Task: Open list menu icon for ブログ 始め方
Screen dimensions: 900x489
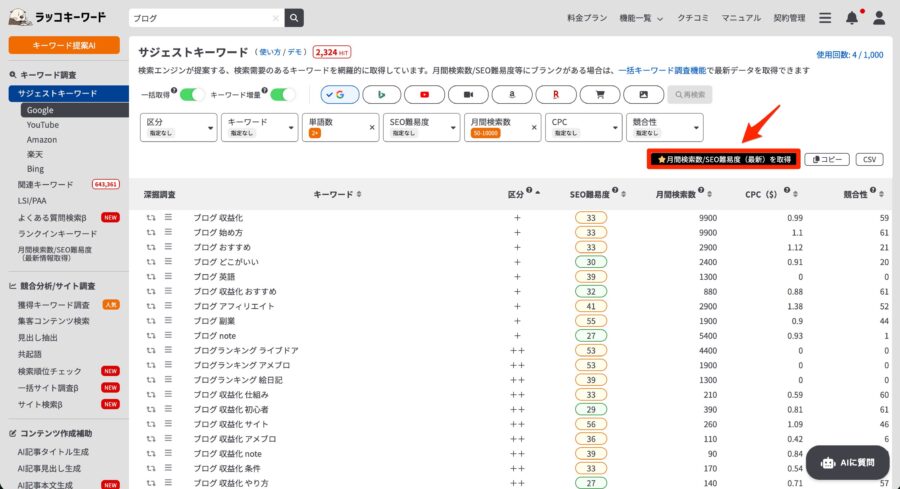Action: [168, 232]
